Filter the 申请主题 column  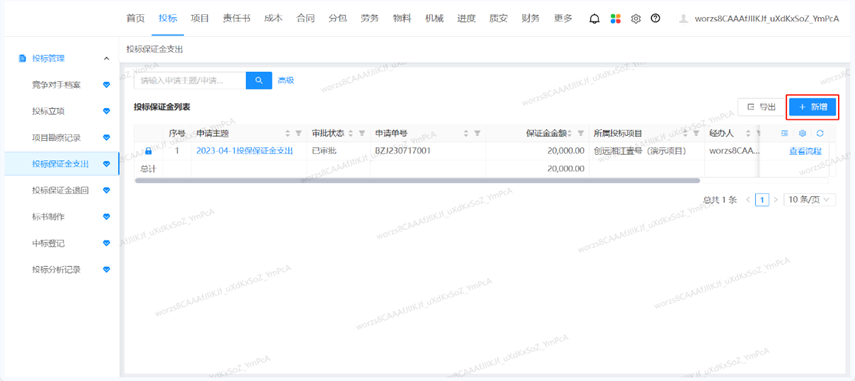[298, 133]
